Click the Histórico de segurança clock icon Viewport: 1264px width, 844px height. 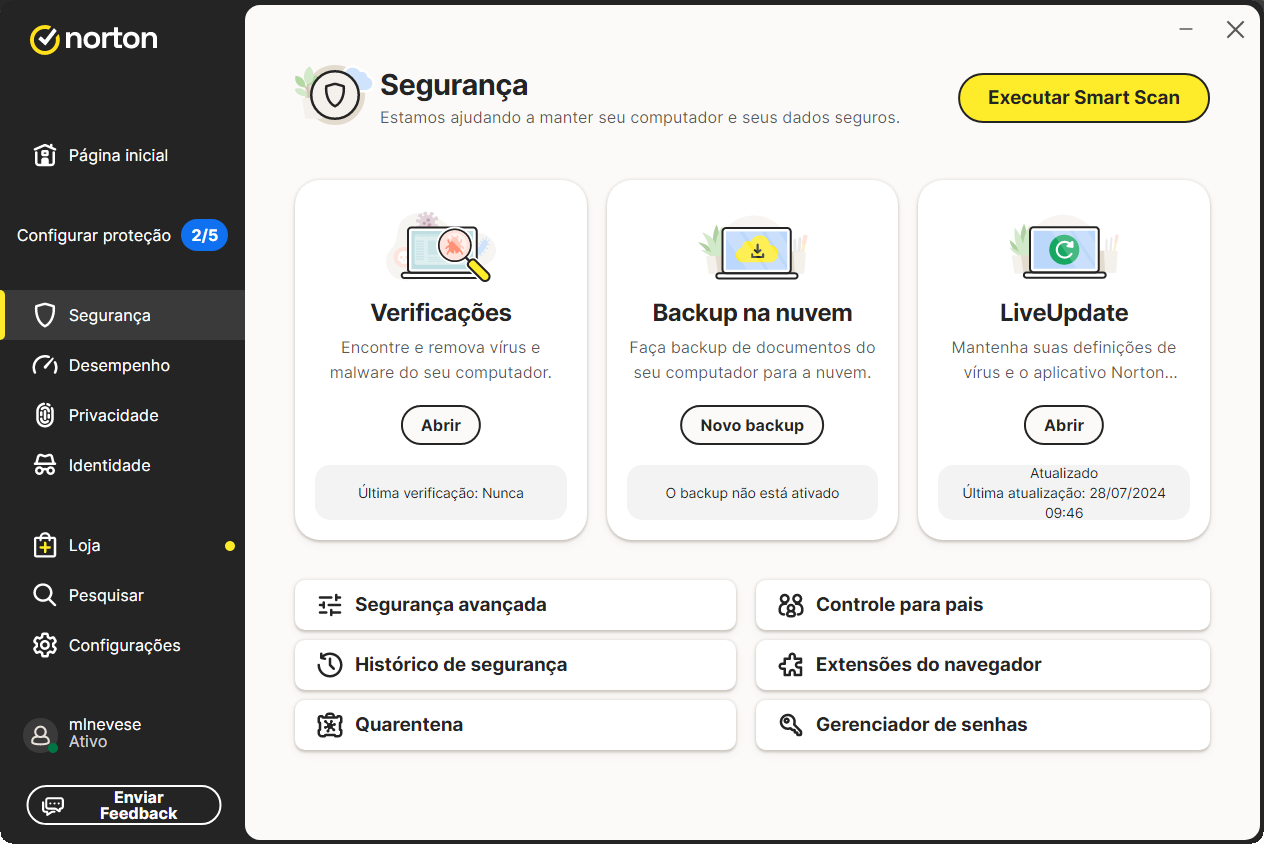[x=330, y=665]
